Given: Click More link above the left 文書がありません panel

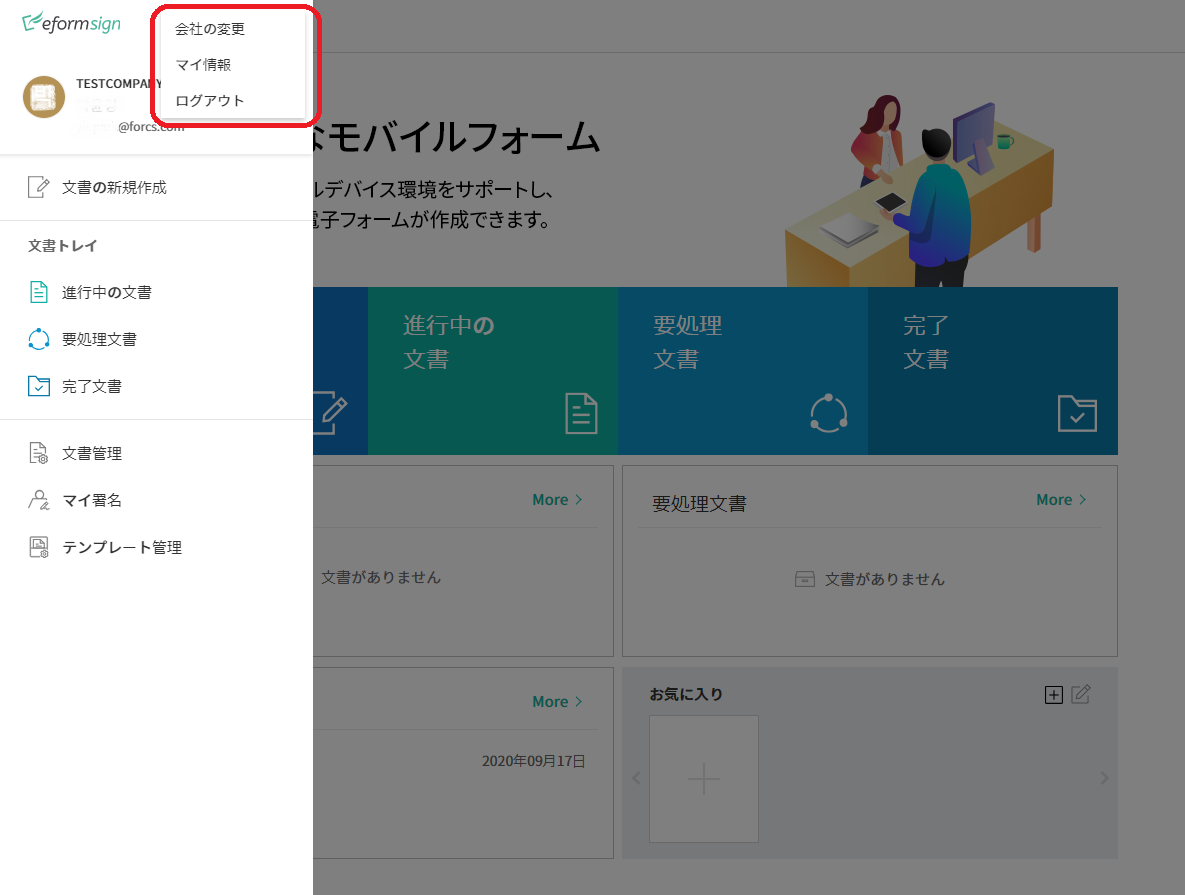Looking at the screenshot, I should 558,500.
